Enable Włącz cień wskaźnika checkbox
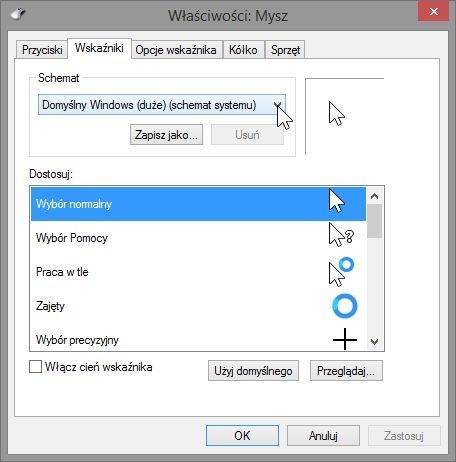This screenshot has width=456, height=462. (x=35, y=367)
